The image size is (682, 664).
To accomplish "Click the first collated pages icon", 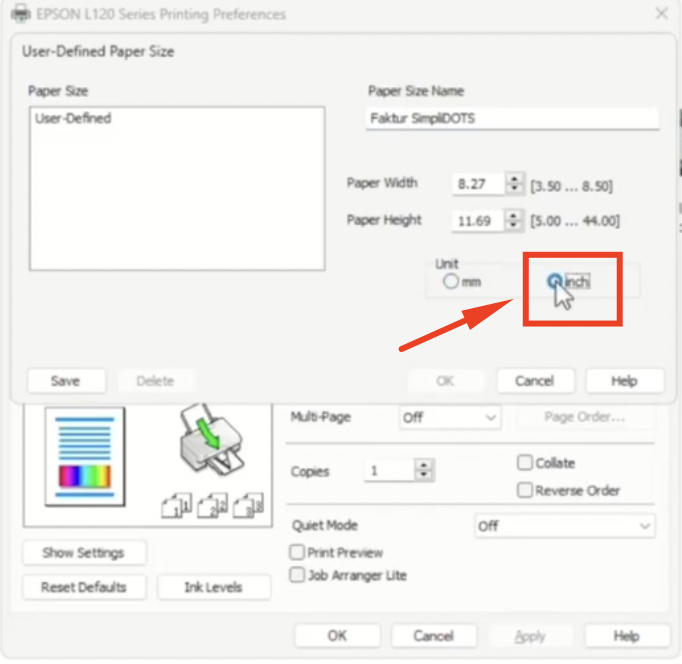I will tap(177, 507).
